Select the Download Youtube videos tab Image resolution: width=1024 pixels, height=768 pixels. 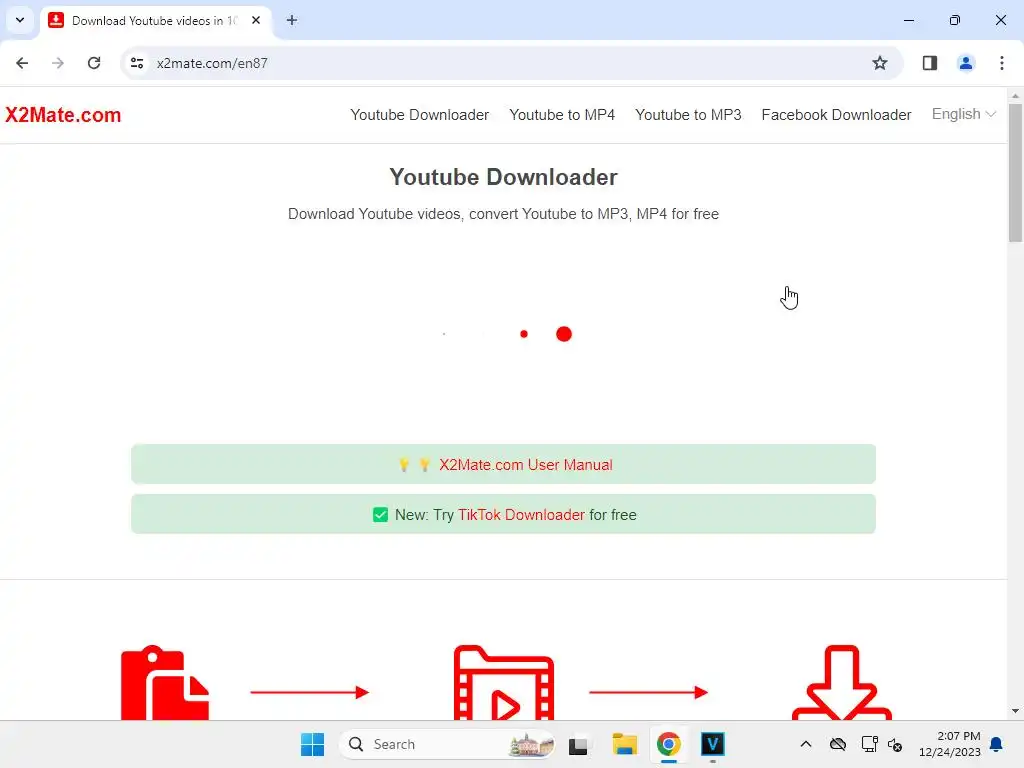(155, 20)
